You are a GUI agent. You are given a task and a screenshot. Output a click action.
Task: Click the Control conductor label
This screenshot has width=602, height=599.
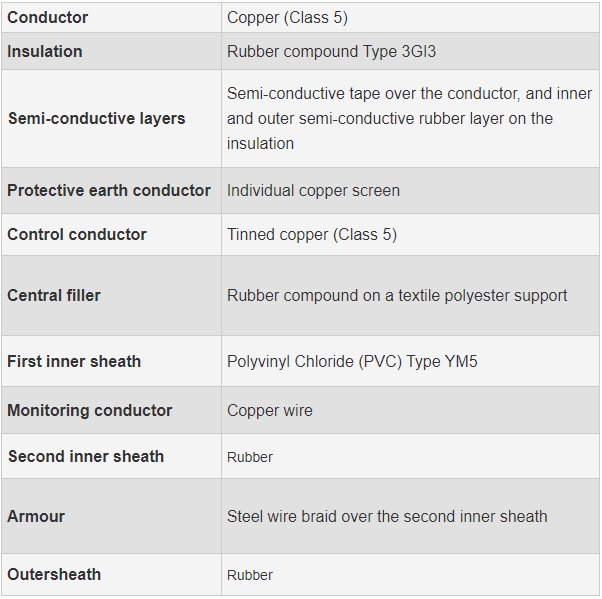point(77,234)
